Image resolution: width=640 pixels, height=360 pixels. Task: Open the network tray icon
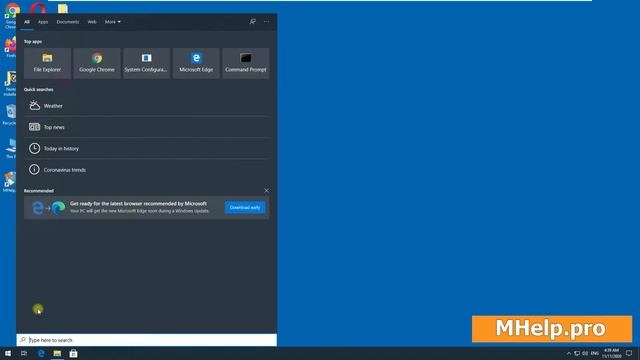tap(577, 353)
